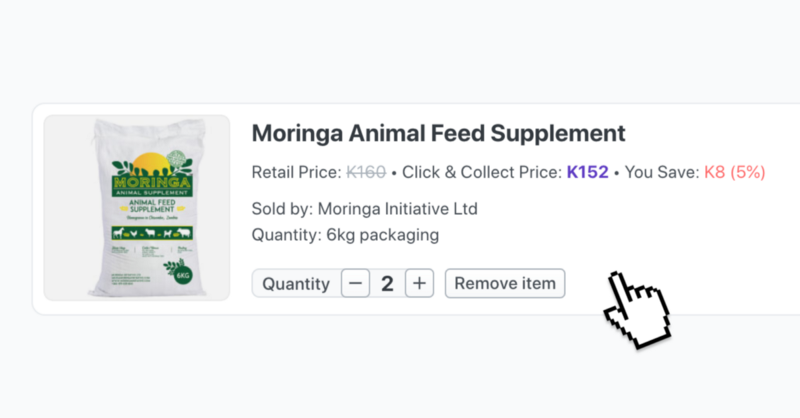Viewport: 800px width, 418px height.
Task: Open the Moringa feed bag product thumbnail
Action: 137,208
